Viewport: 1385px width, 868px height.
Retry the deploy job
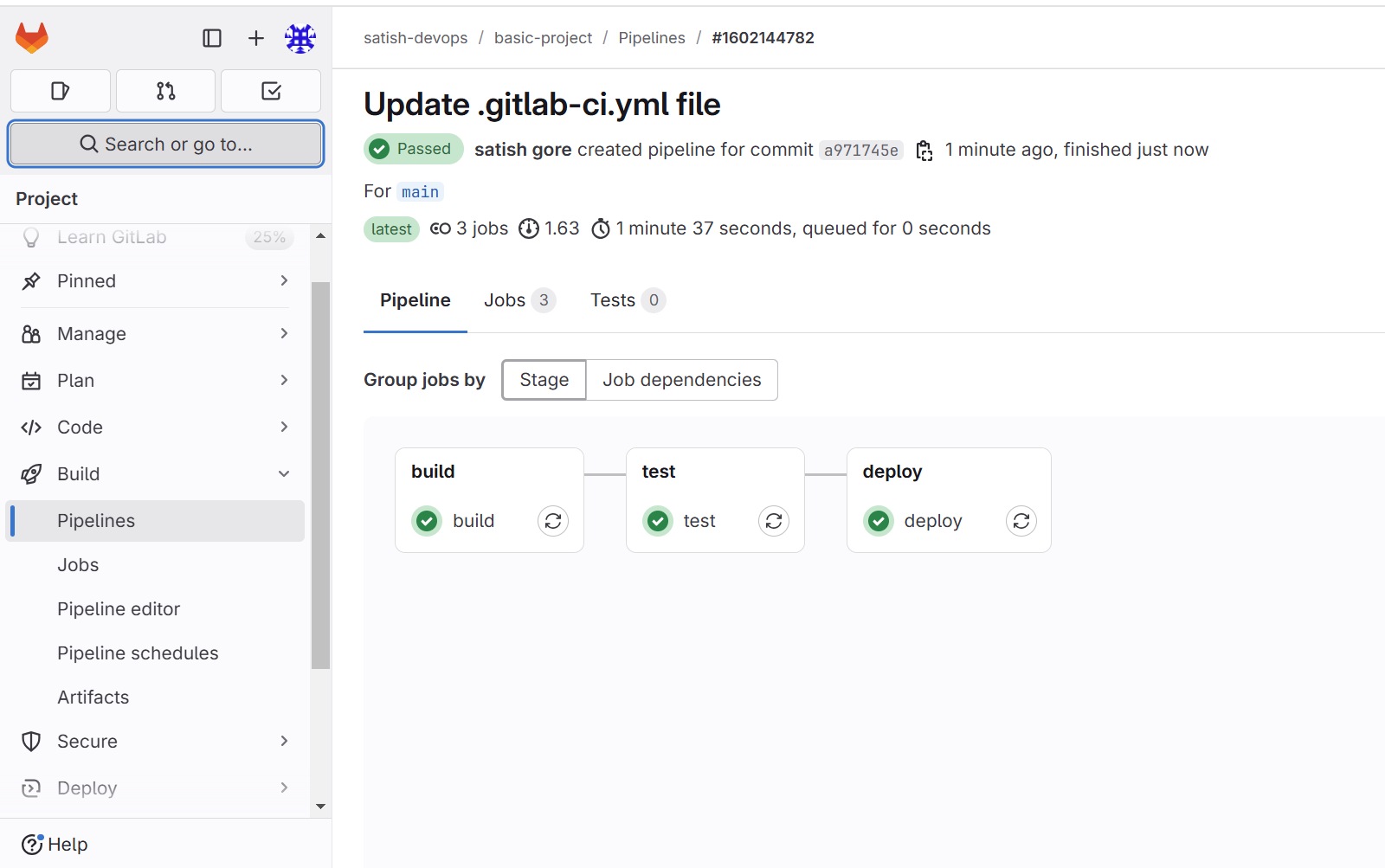pos(1021,521)
